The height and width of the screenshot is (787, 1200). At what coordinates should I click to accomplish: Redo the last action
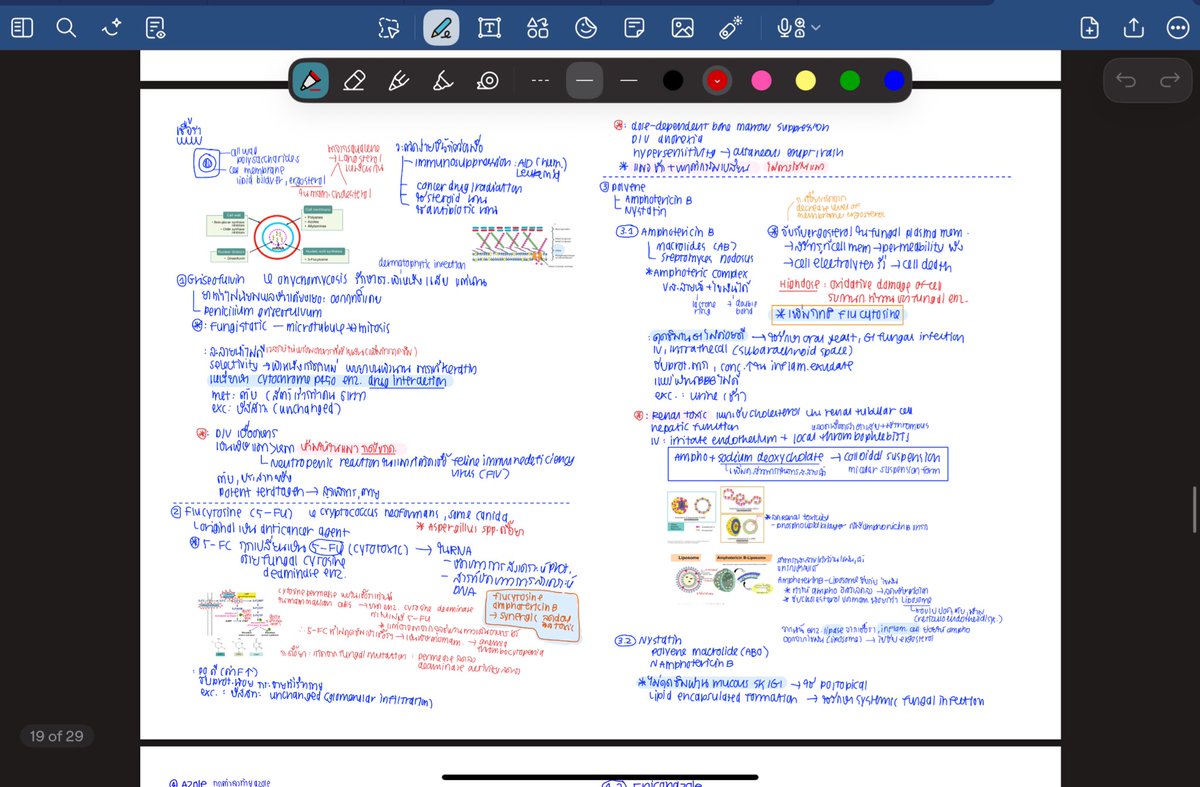coord(1169,80)
